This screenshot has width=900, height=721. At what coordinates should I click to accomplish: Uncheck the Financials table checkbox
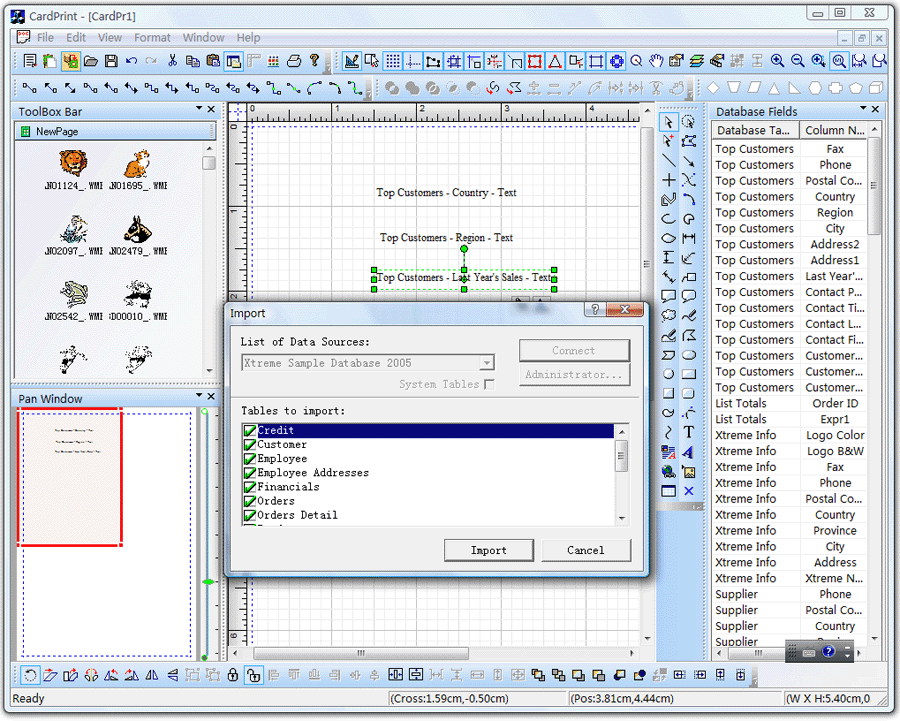250,487
